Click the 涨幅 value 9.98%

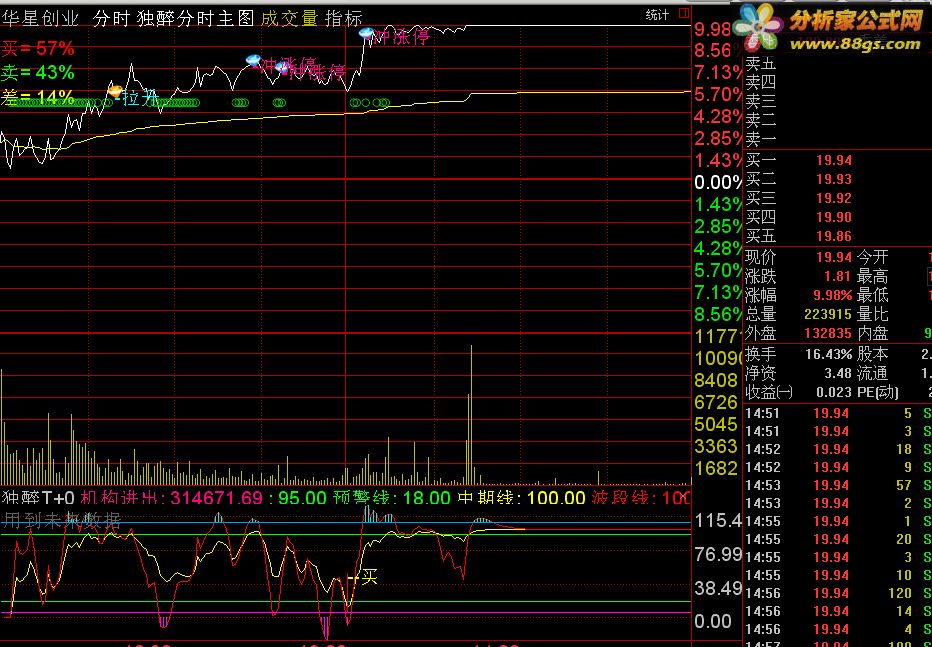pos(831,295)
